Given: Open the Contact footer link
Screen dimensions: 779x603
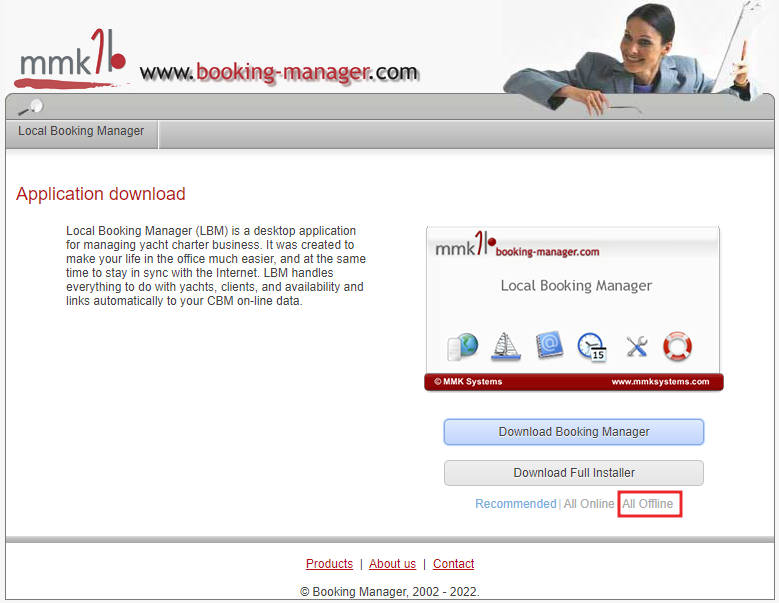Looking at the screenshot, I should pos(454,564).
